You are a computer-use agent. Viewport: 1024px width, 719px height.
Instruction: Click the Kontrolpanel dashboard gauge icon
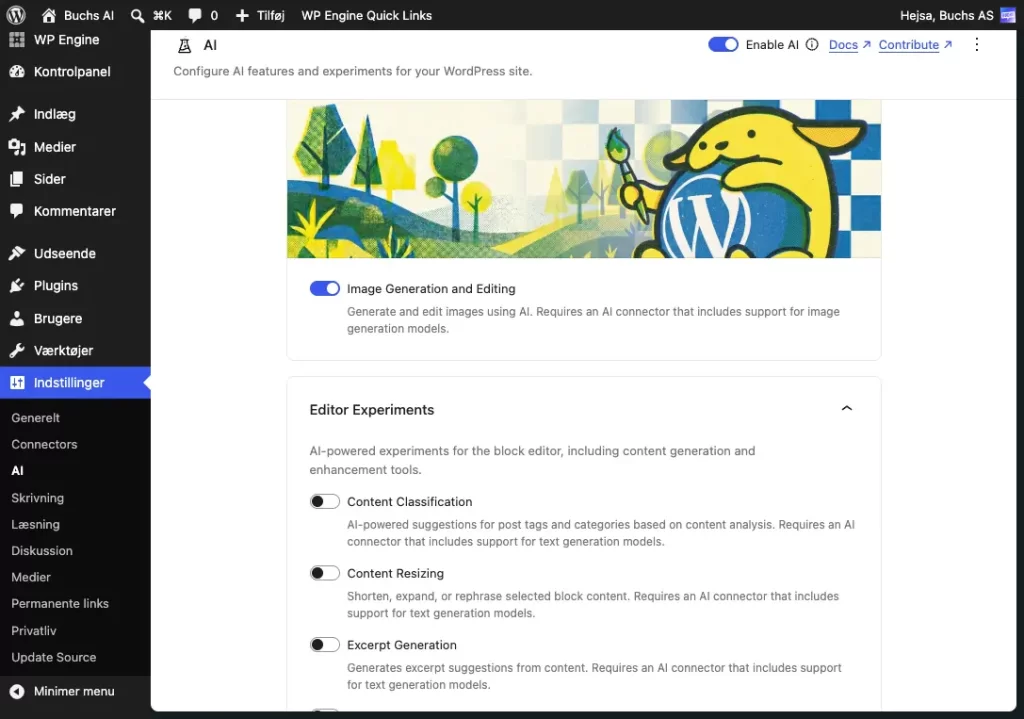click(x=17, y=72)
